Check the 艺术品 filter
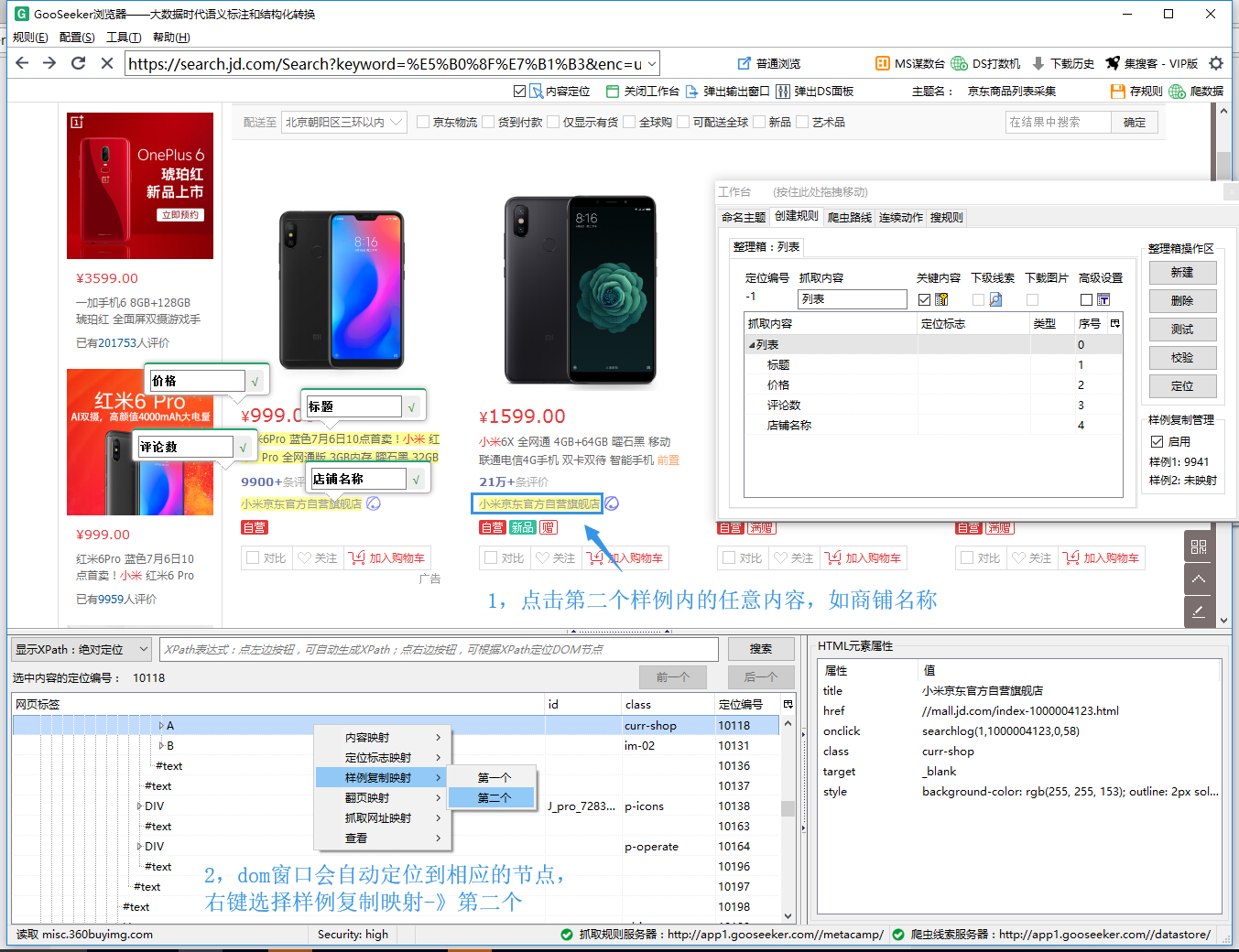1239x952 pixels. [x=802, y=122]
